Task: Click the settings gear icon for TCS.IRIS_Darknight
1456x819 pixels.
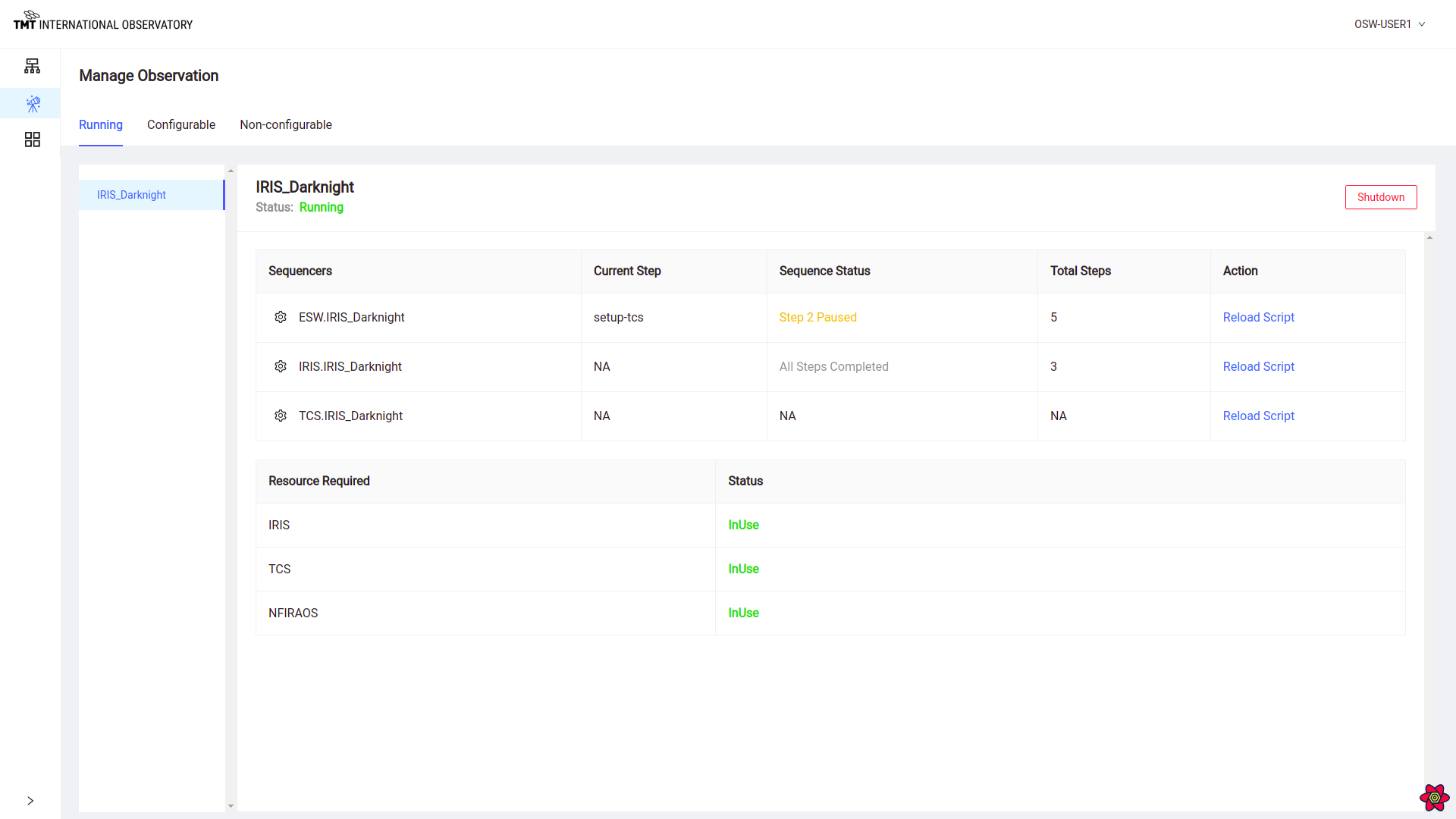Action: pyautogui.click(x=281, y=416)
